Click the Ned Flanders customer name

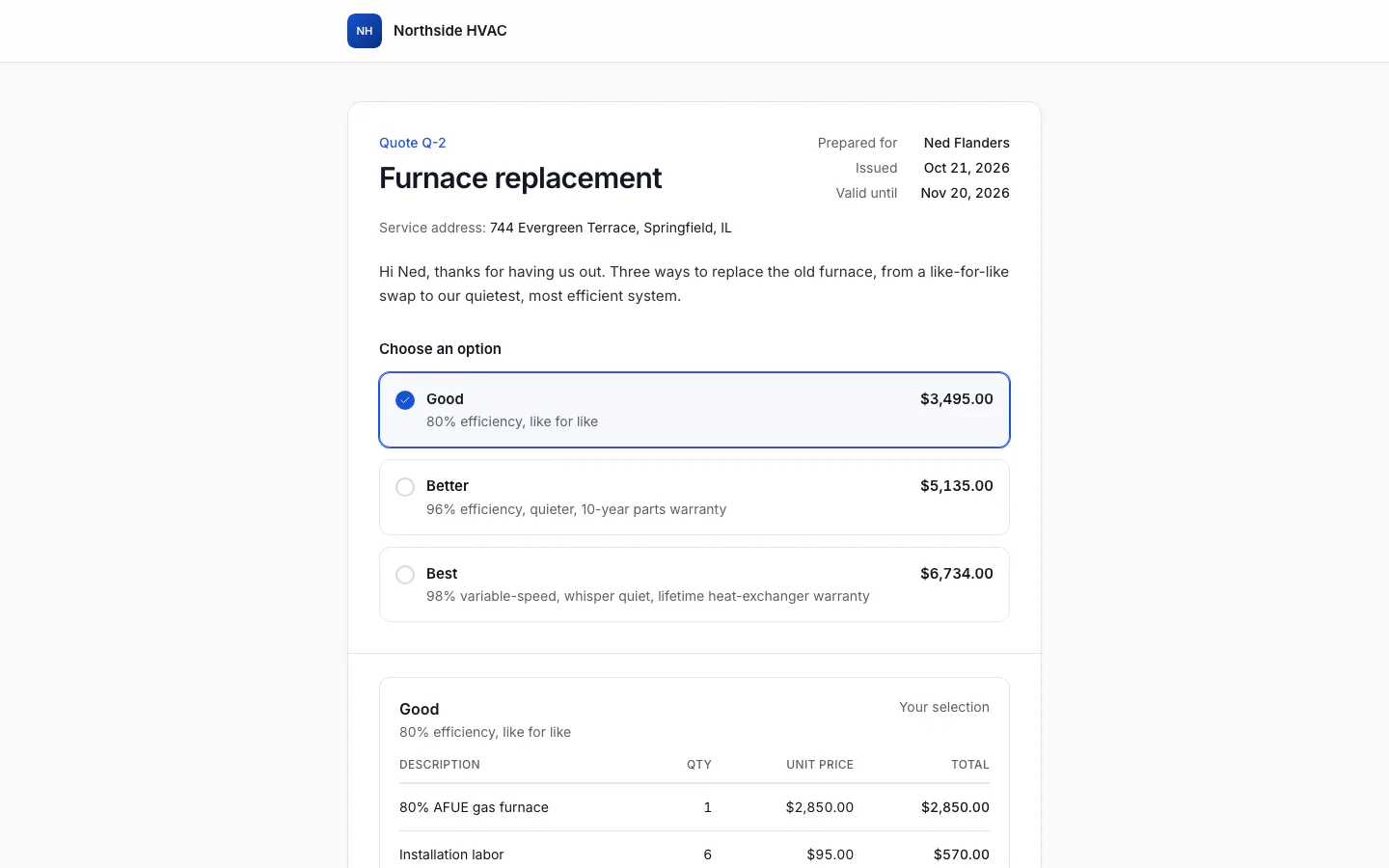coord(967,143)
